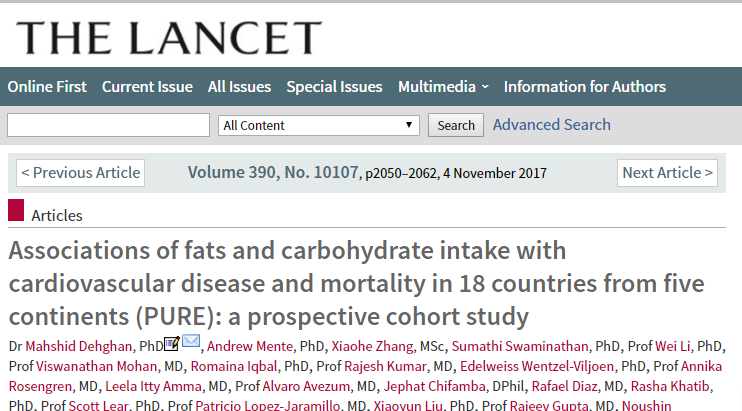Go to Current Issue
The image size is (742, 411).
(147, 87)
